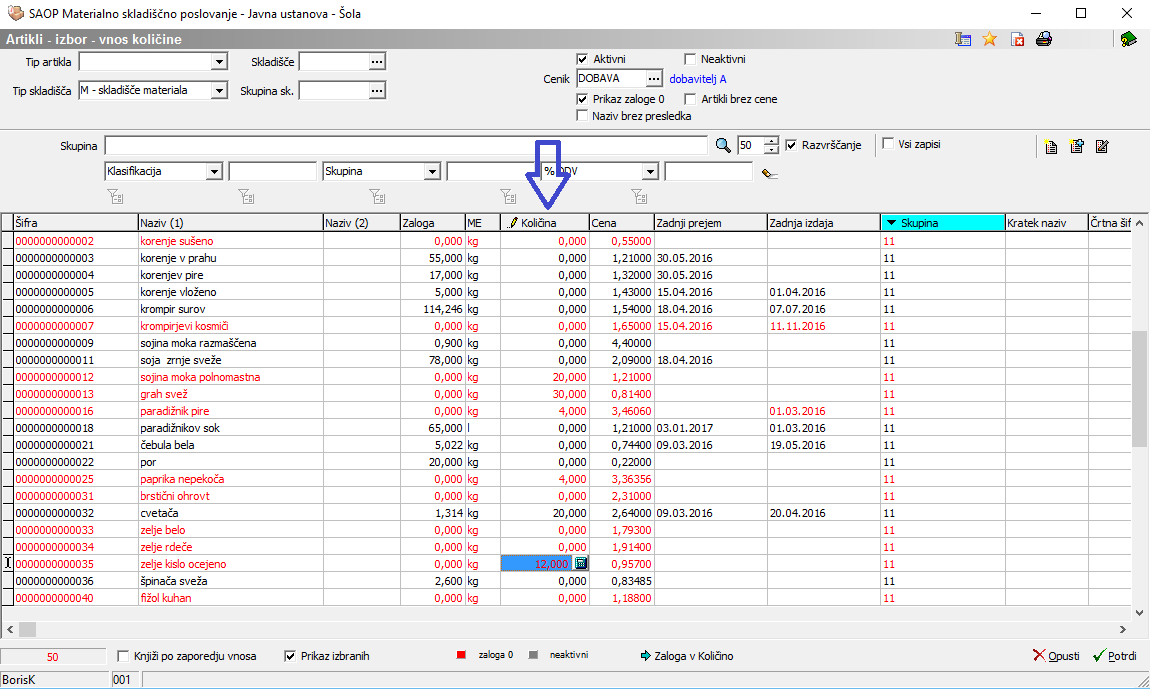Open Skladišče lookup ellipsis button
This screenshot has height=689, width=1150.
point(377,62)
